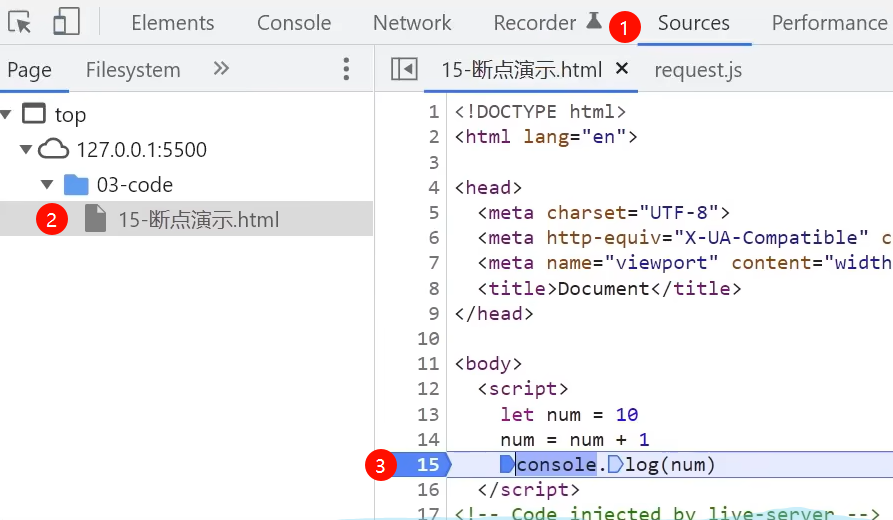
Task: Collapse the 03-code folder arrow
Action: (x=47, y=185)
